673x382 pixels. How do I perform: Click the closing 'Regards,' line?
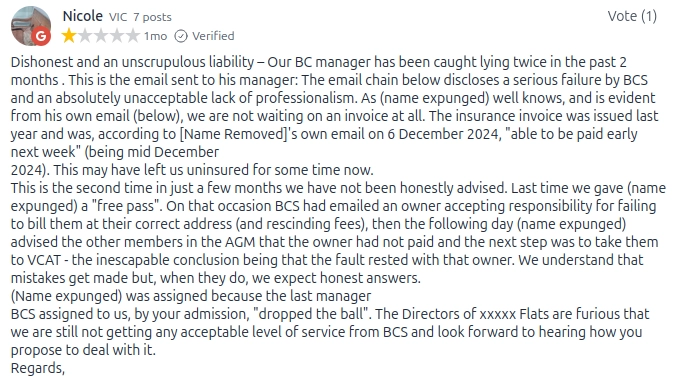coord(38,368)
